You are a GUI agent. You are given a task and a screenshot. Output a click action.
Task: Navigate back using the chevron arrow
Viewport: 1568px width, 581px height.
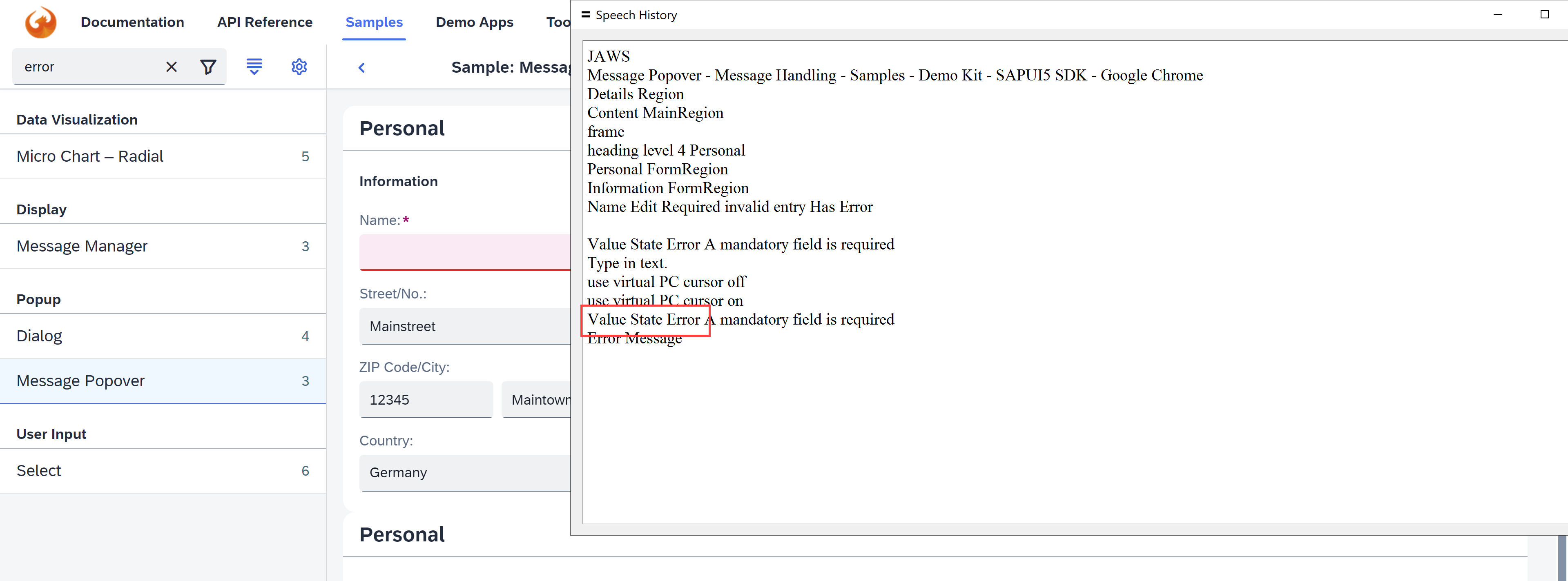pos(361,67)
